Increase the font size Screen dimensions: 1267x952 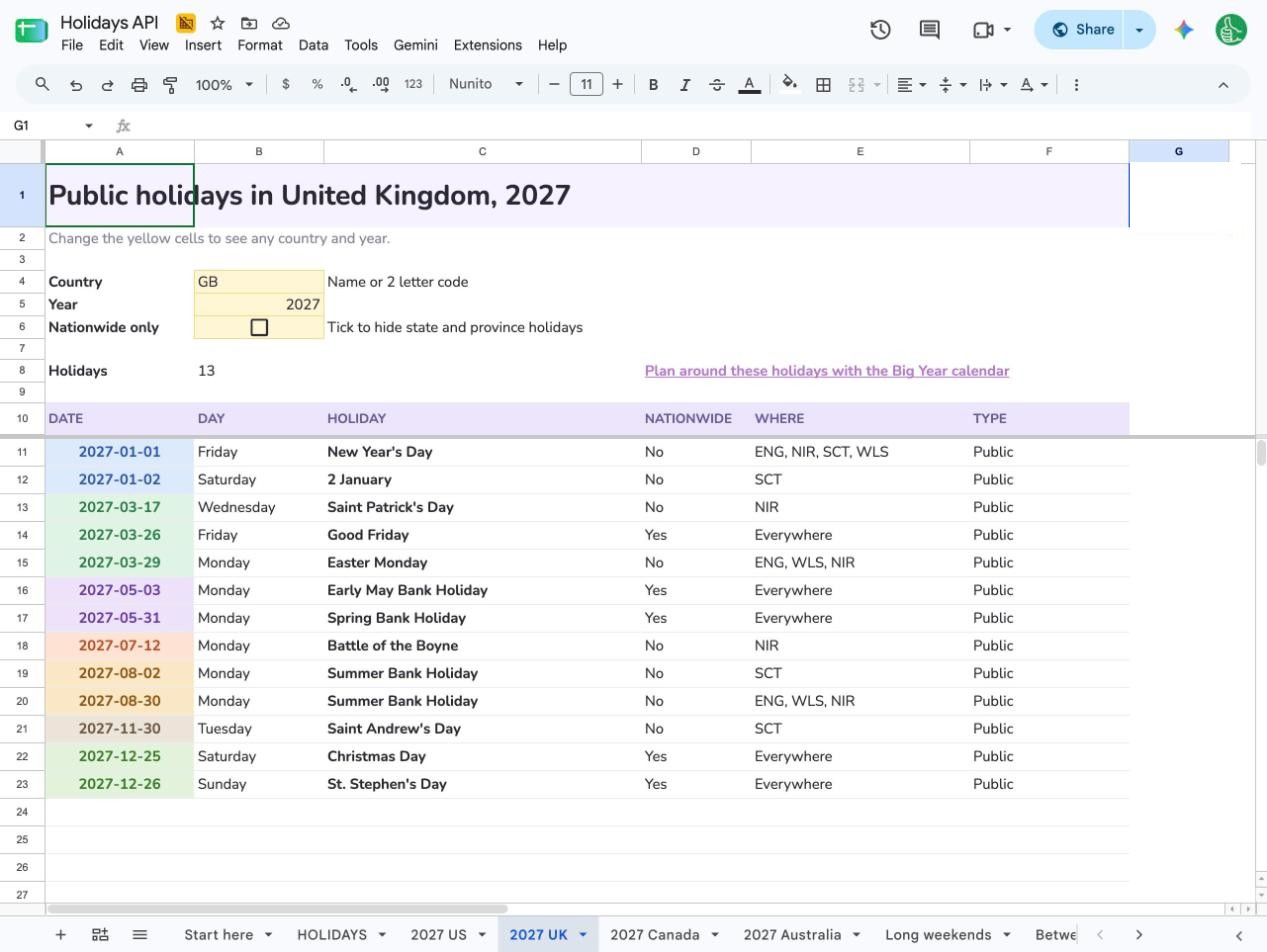click(x=617, y=85)
